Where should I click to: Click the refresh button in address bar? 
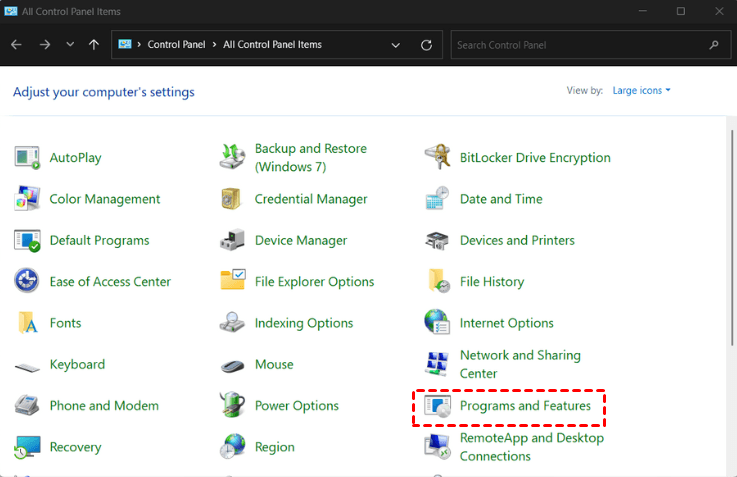pos(427,45)
